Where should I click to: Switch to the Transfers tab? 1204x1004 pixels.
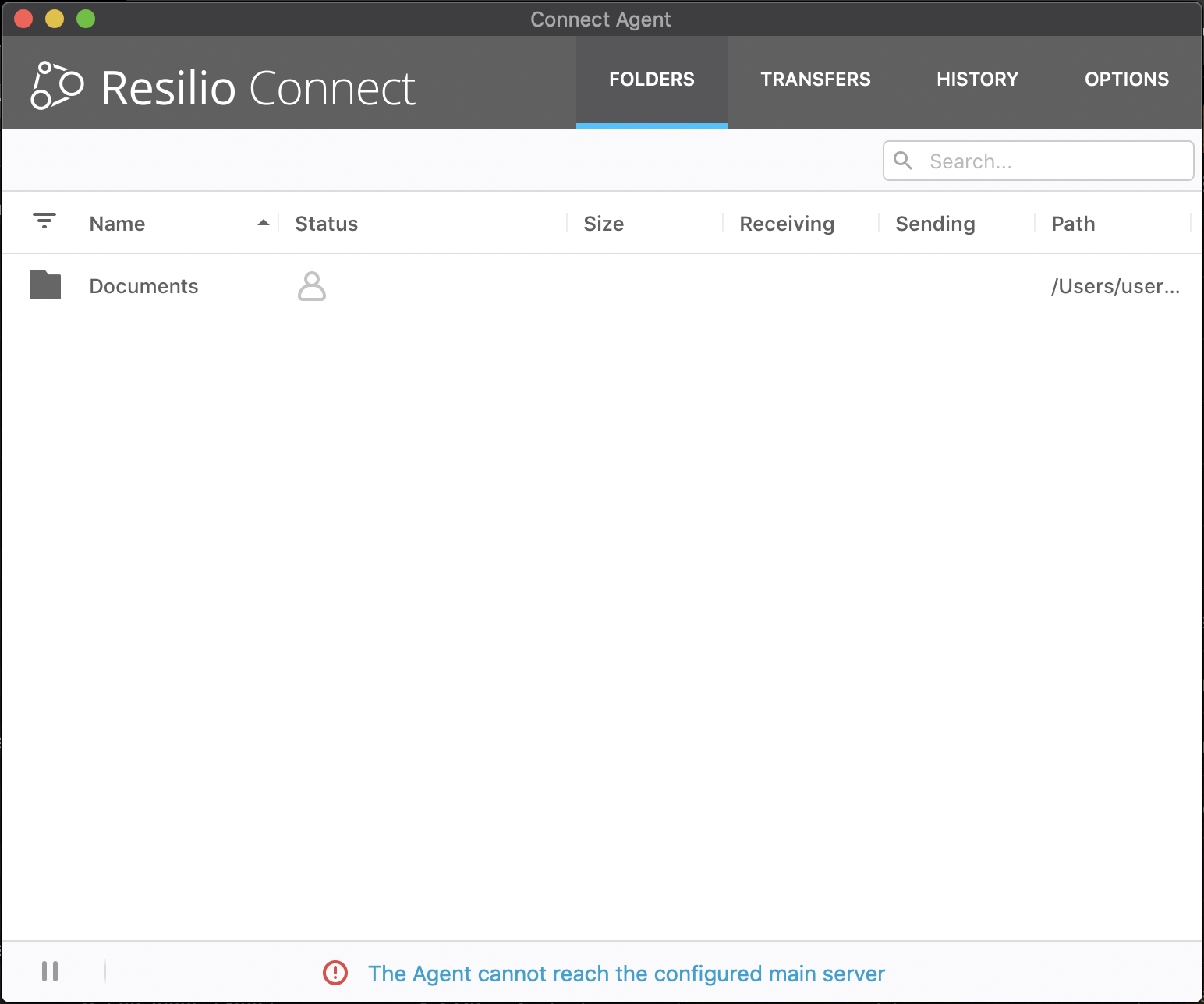click(815, 80)
